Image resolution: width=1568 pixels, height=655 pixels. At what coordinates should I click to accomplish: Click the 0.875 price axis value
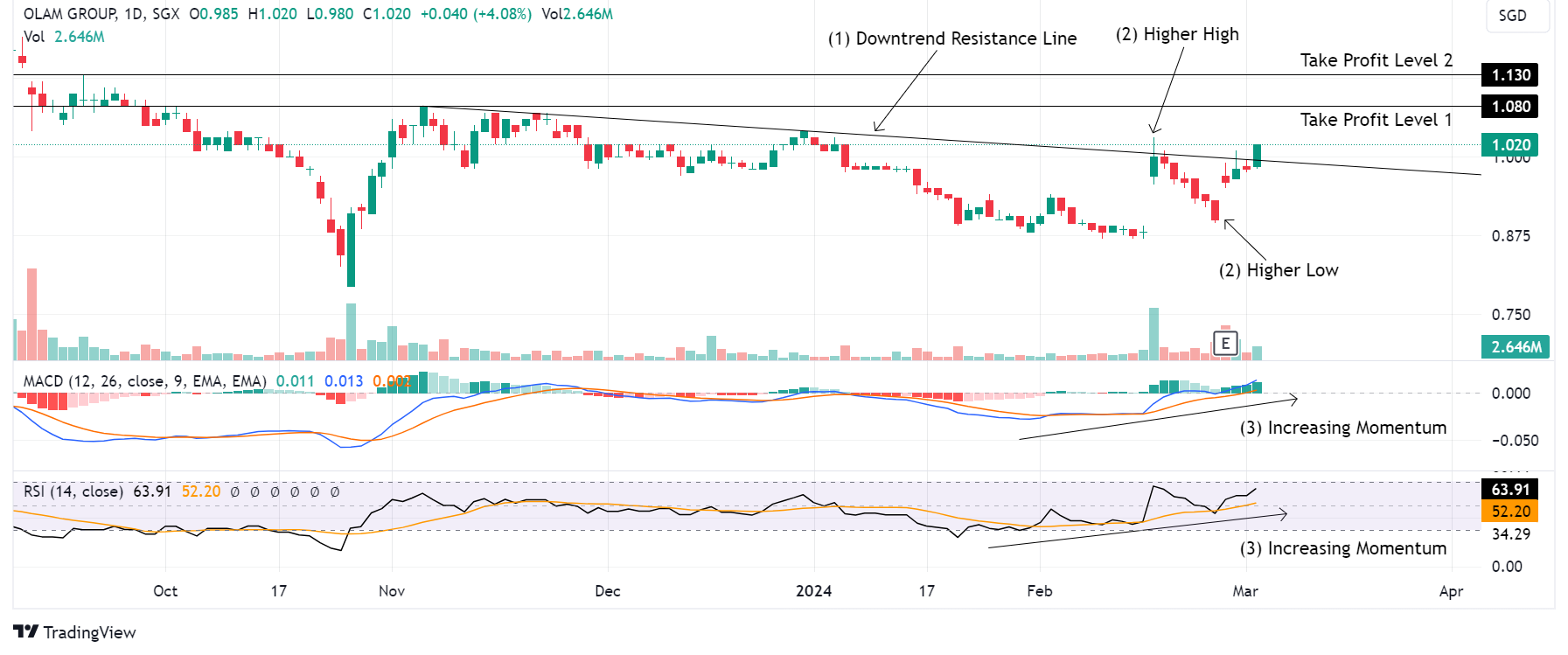coord(1511,236)
